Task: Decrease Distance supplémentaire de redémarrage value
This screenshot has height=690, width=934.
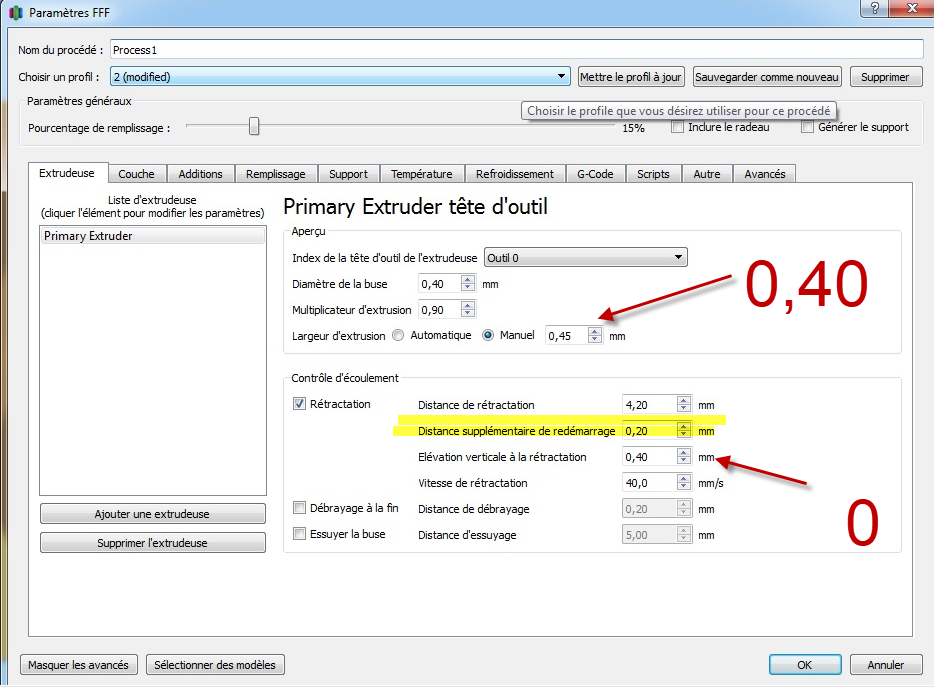Action: click(684, 435)
